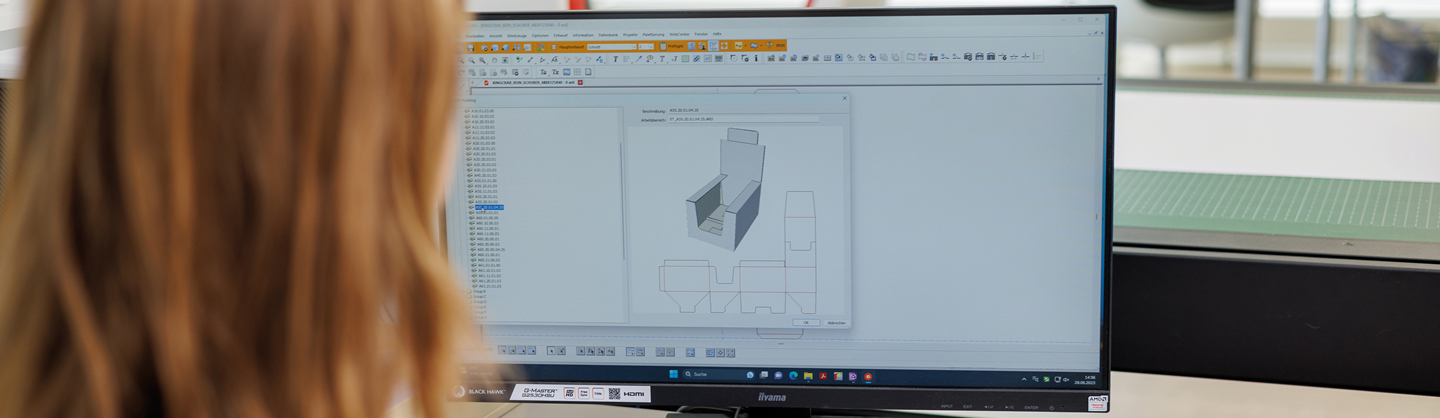
Task: Click the Abbrechen button in dialog
Action: click(x=836, y=322)
